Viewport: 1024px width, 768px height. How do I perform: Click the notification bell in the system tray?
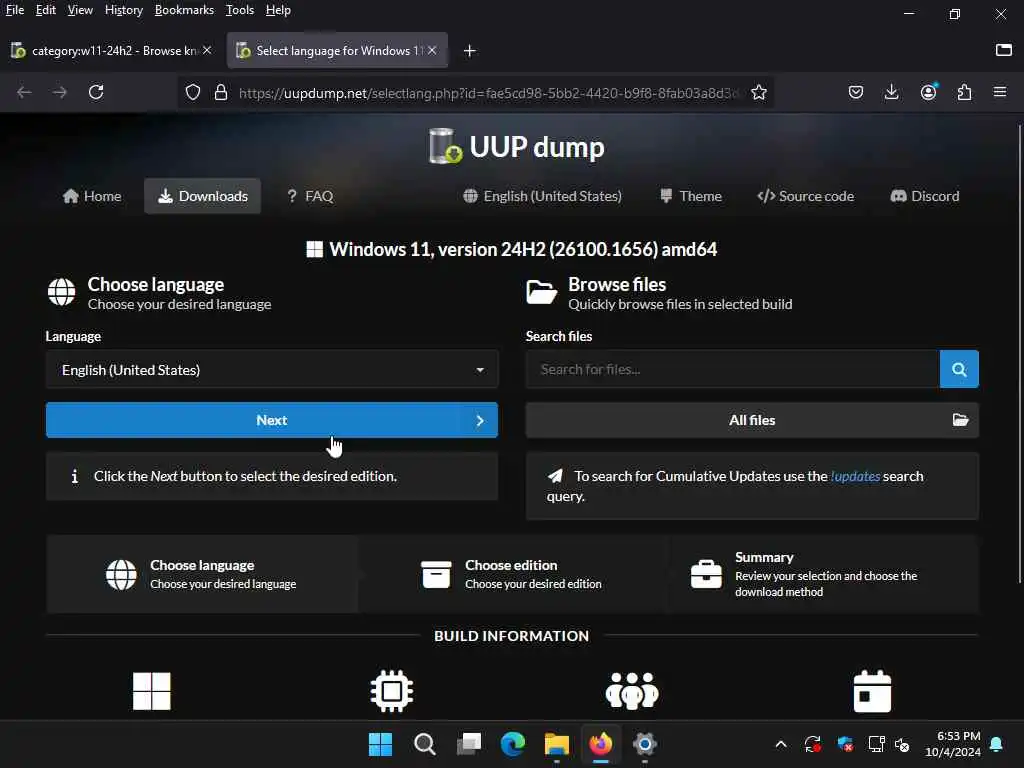tap(997, 744)
